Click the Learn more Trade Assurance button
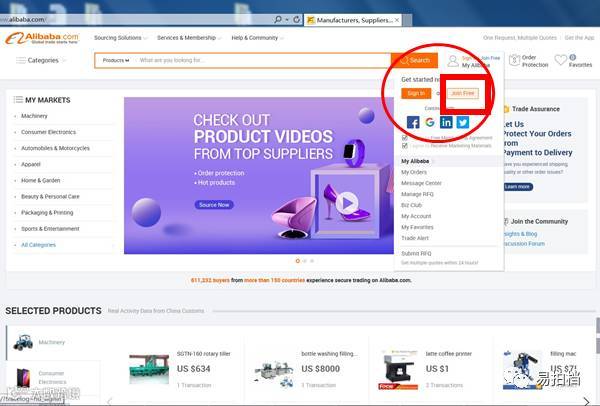The image size is (600, 406). 517,187
